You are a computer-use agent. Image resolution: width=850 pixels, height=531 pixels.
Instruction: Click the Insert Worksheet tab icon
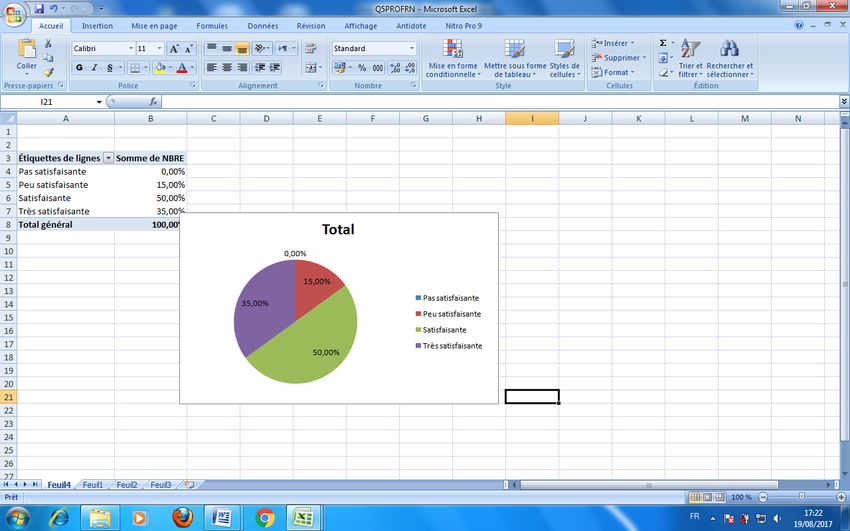pos(189,484)
